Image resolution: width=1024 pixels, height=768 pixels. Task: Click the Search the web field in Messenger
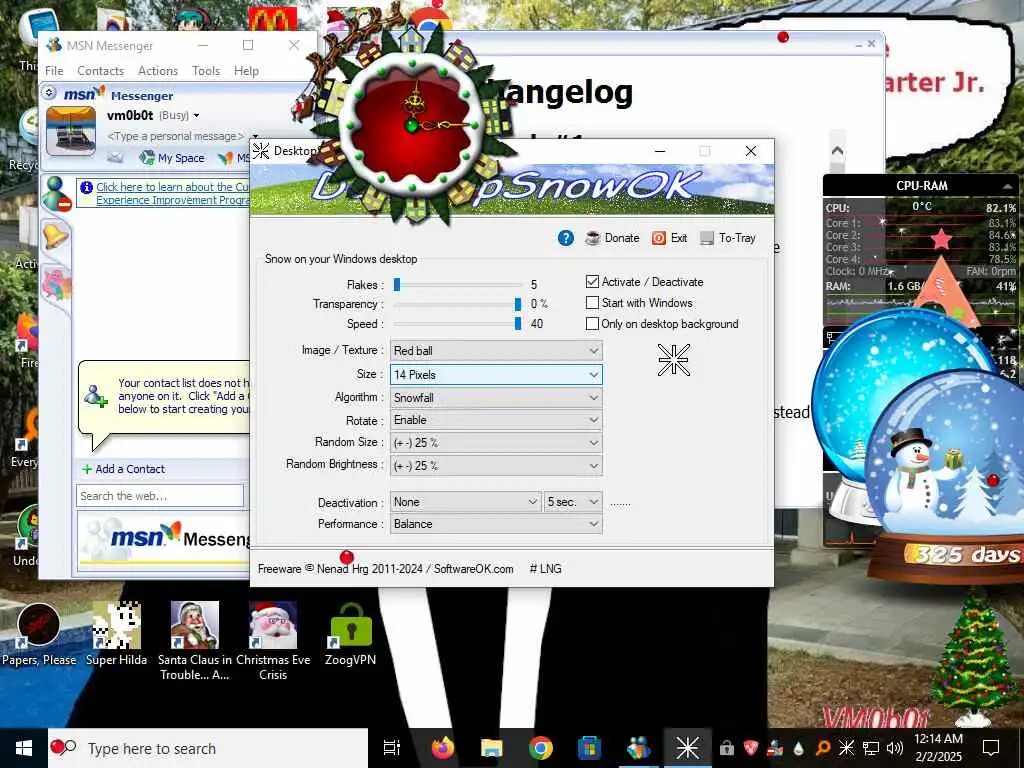click(x=160, y=496)
